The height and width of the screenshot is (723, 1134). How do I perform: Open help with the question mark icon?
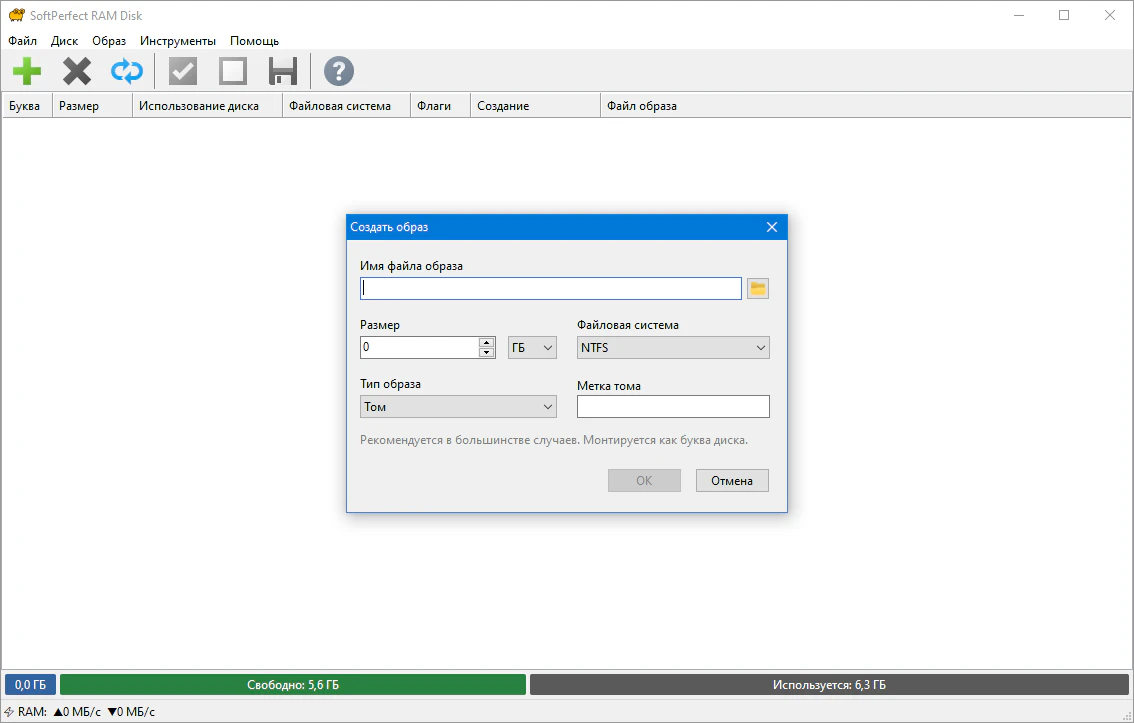point(339,71)
